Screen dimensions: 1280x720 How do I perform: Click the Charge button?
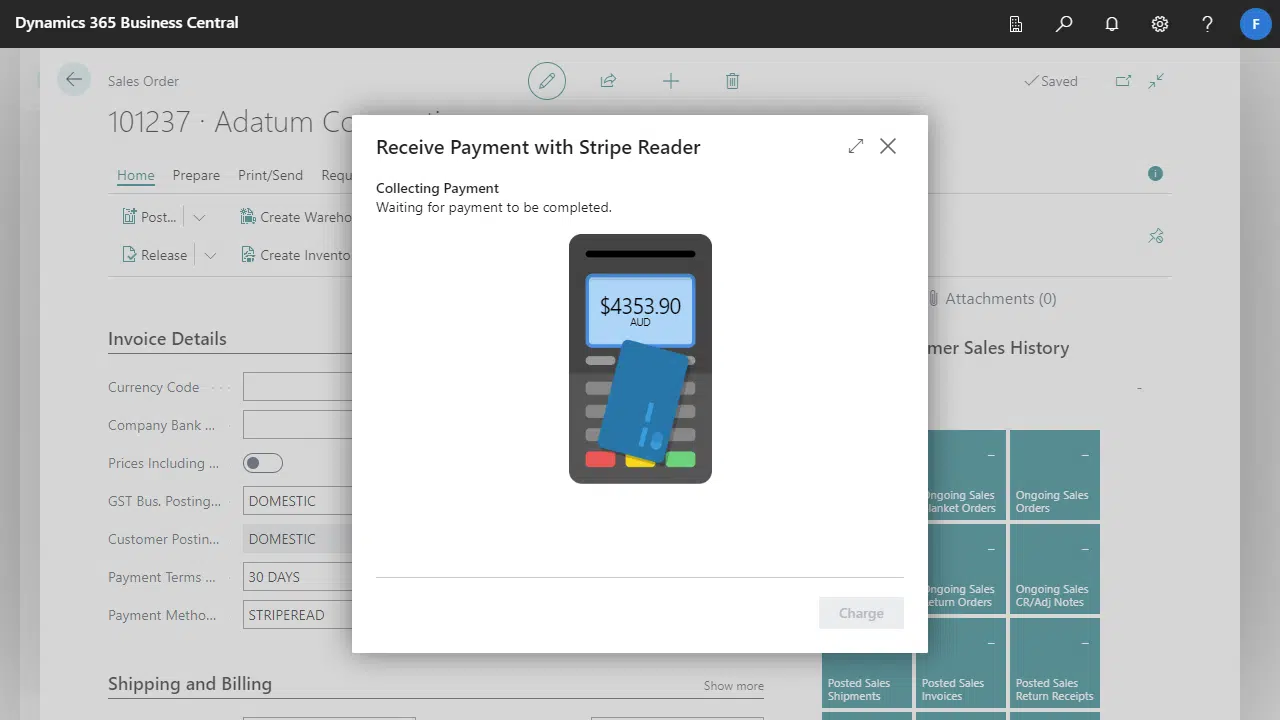pyautogui.click(x=861, y=613)
